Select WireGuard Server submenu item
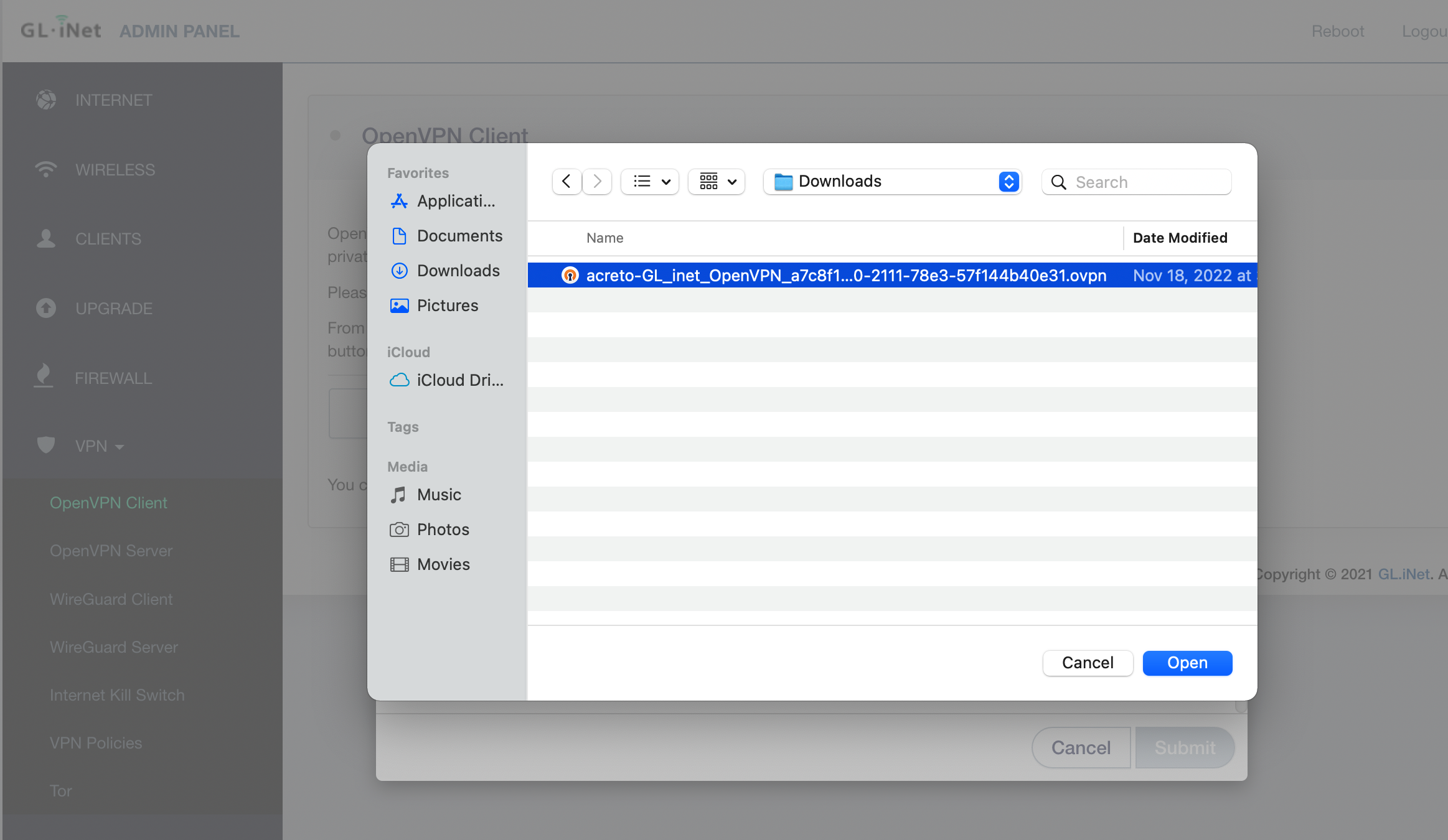This screenshot has width=1448, height=840. tap(114, 647)
